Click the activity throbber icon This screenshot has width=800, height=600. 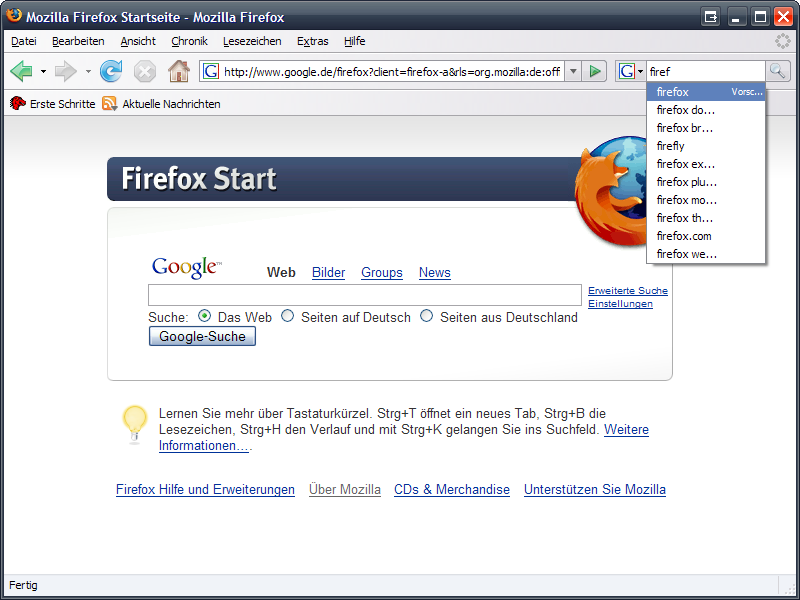coord(782,41)
